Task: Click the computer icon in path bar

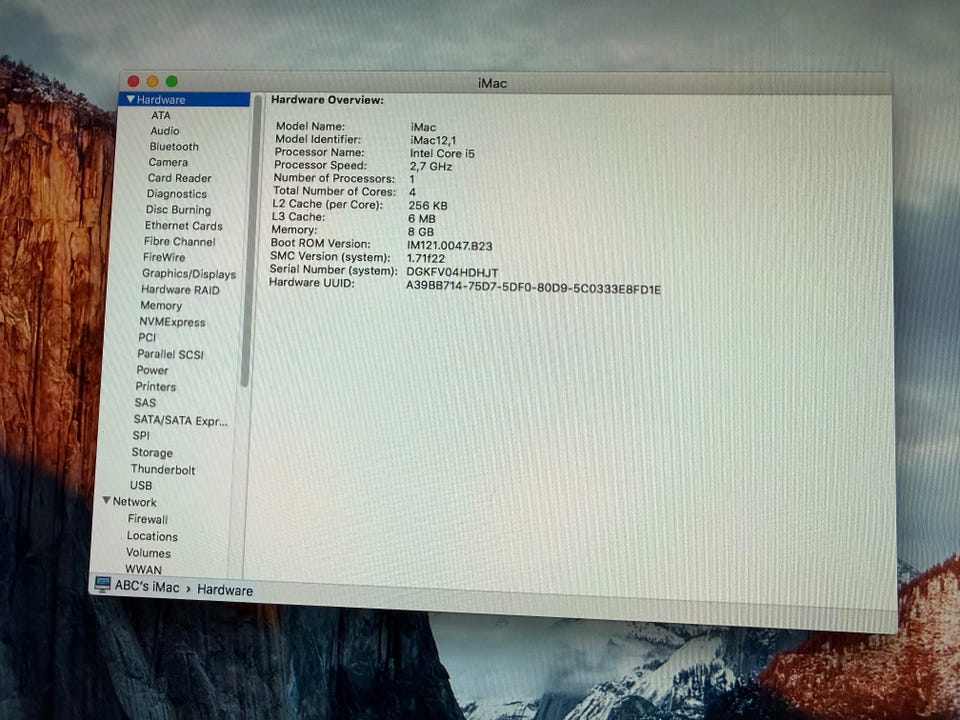Action: pyautogui.click(x=102, y=584)
